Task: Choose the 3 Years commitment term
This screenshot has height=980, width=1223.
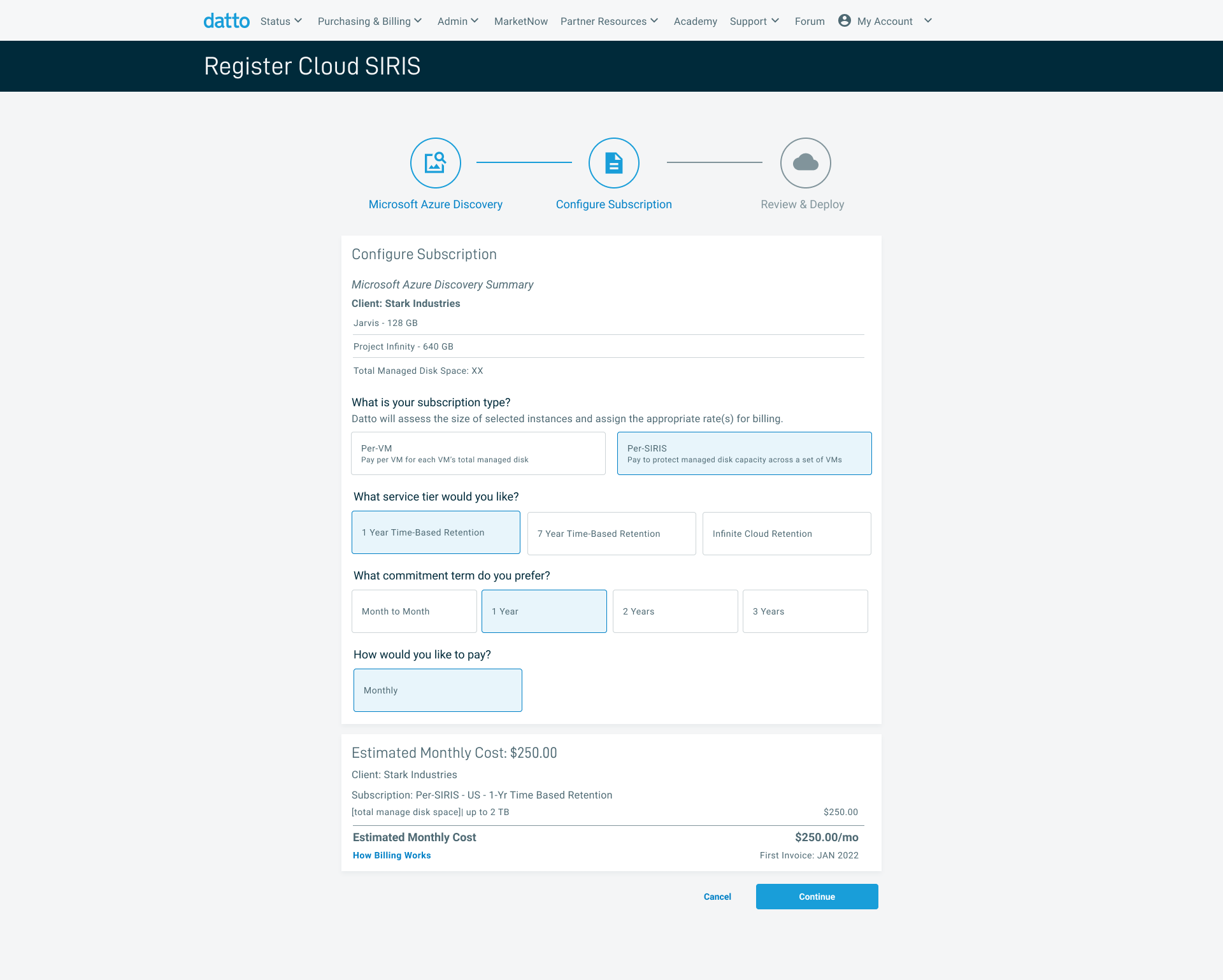Action: [805, 611]
